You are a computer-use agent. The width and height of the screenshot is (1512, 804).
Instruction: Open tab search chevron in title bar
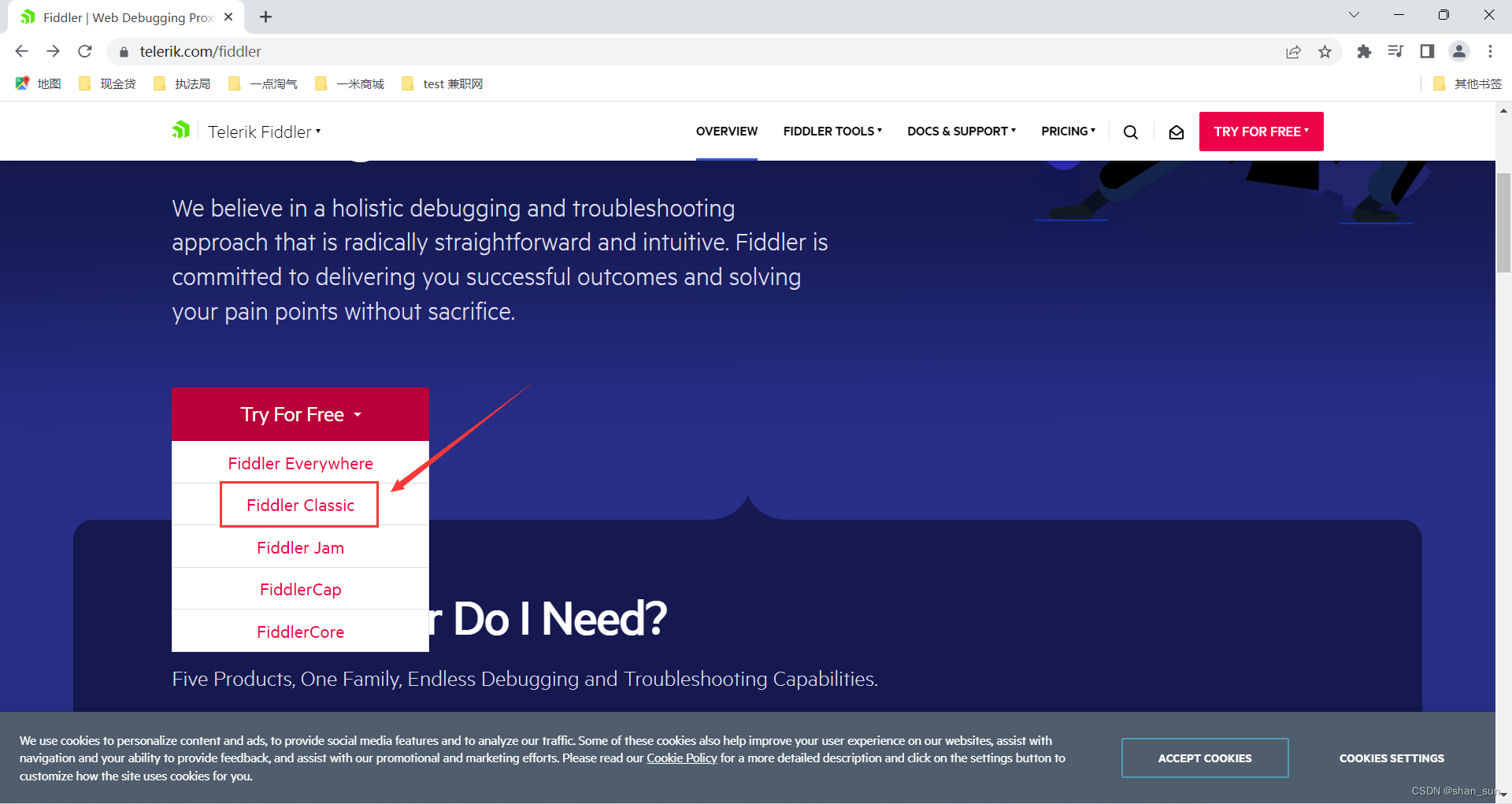click(x=1354, y=15)
